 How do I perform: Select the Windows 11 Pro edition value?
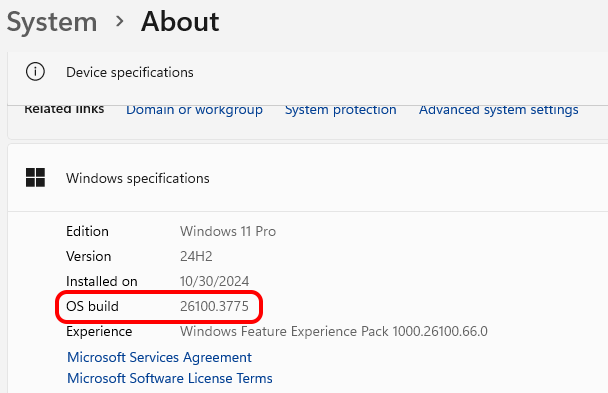pyautogui.click(x=228, y=231)
